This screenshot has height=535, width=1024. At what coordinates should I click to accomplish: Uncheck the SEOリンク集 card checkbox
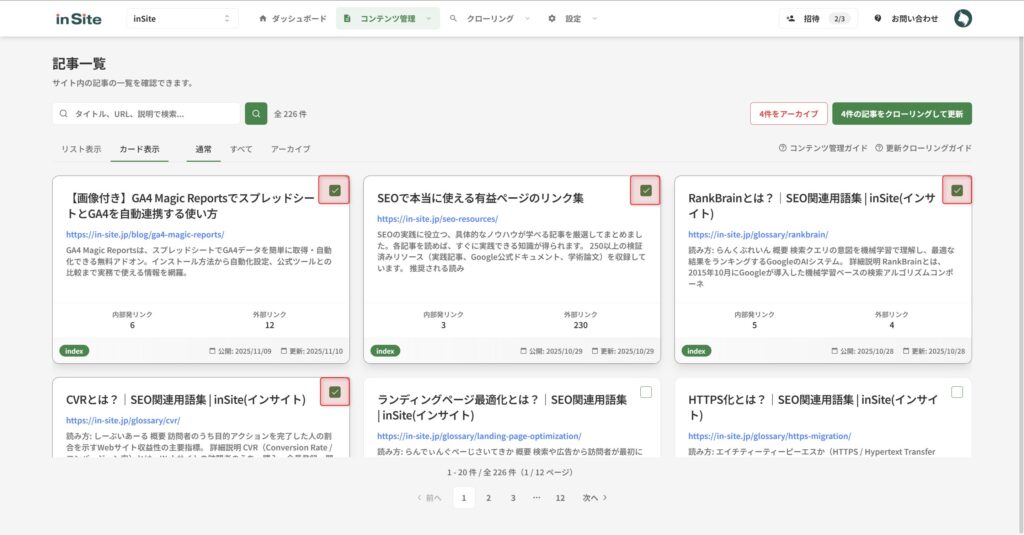pyautogui.click(x=646, y=190)
